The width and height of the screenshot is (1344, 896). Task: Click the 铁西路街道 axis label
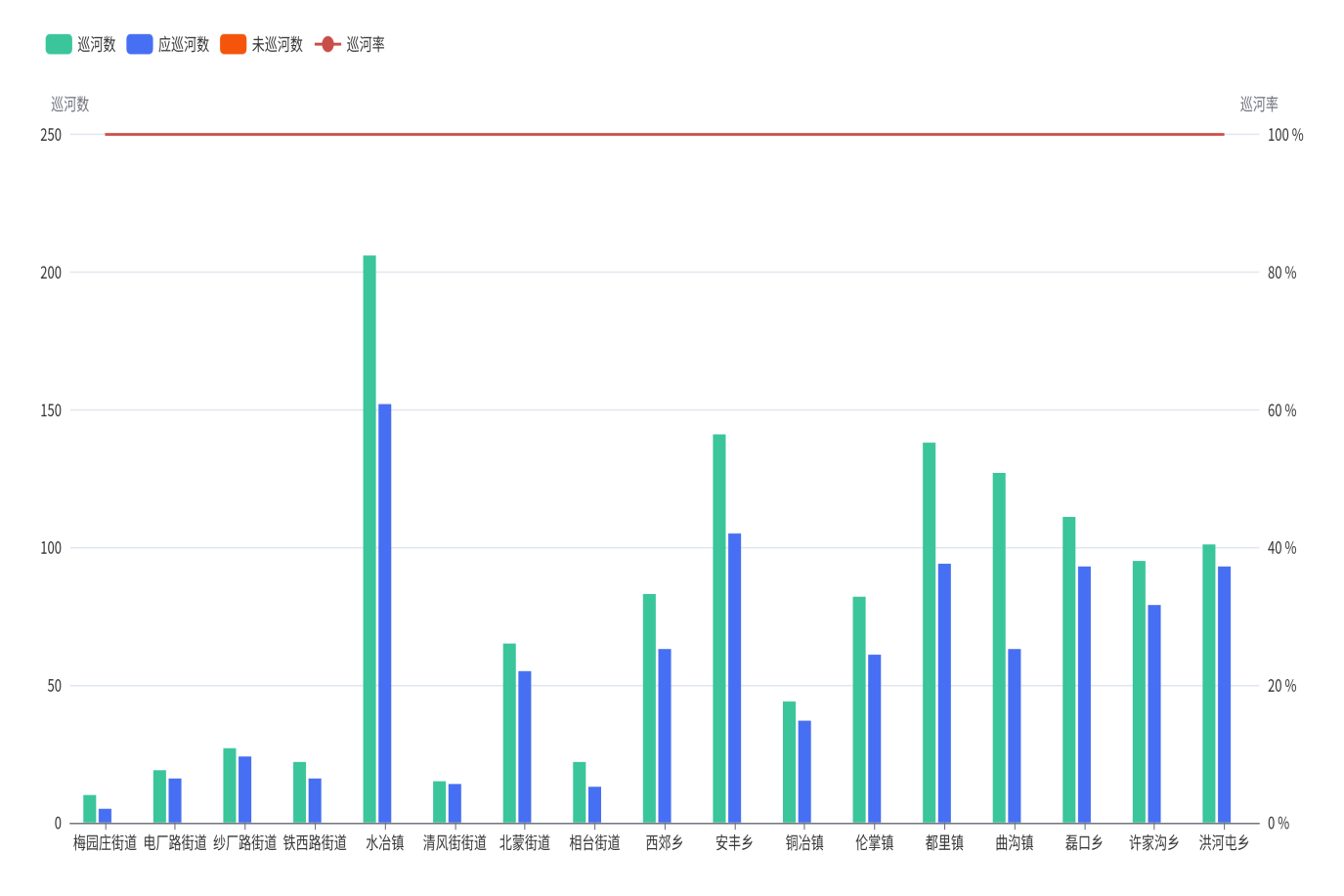tap(315, 842)
